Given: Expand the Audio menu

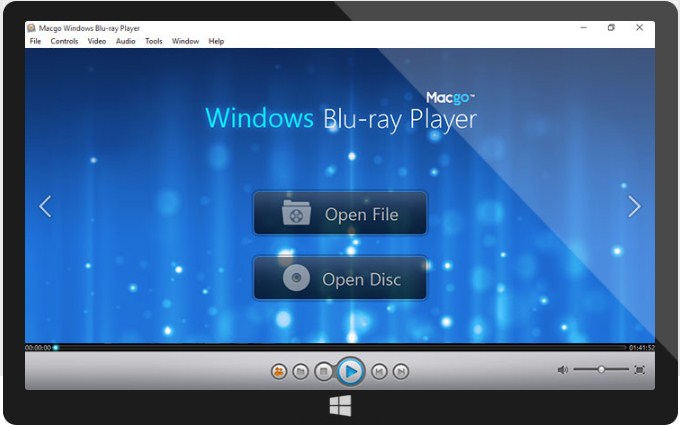Looking at the screenshot, I should coord(125,42).
